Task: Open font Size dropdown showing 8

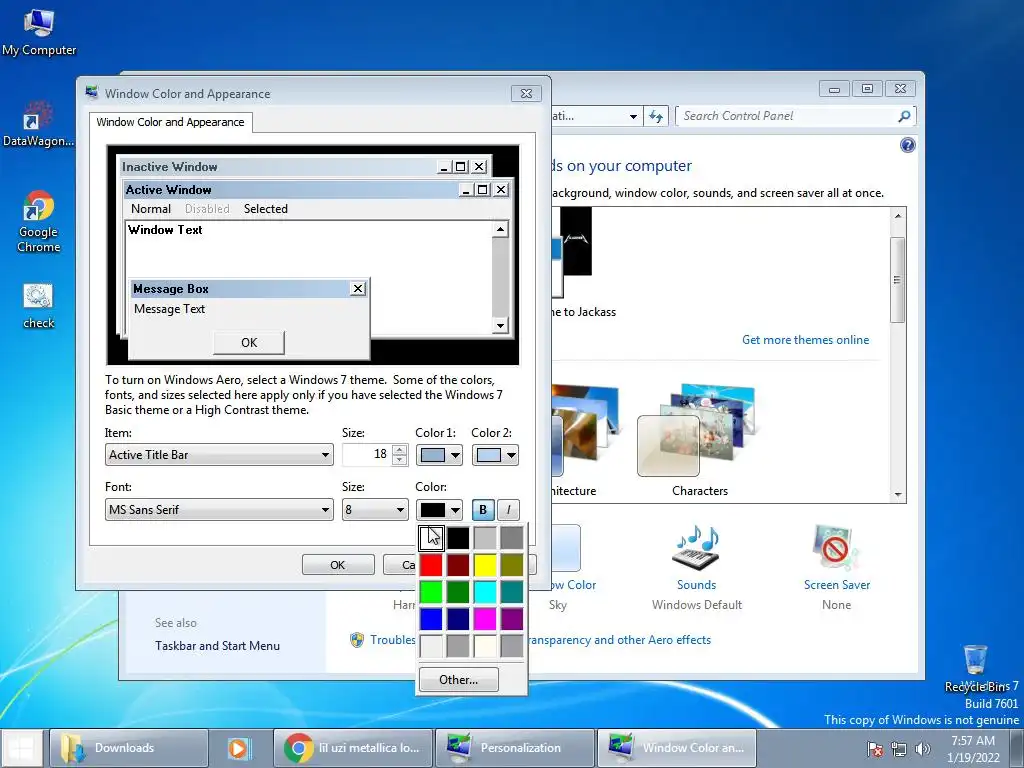Action: (375, 509)
